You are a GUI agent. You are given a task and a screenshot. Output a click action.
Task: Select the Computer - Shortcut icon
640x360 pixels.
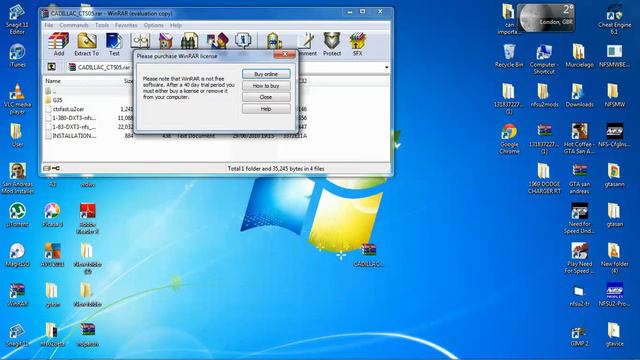544,59
